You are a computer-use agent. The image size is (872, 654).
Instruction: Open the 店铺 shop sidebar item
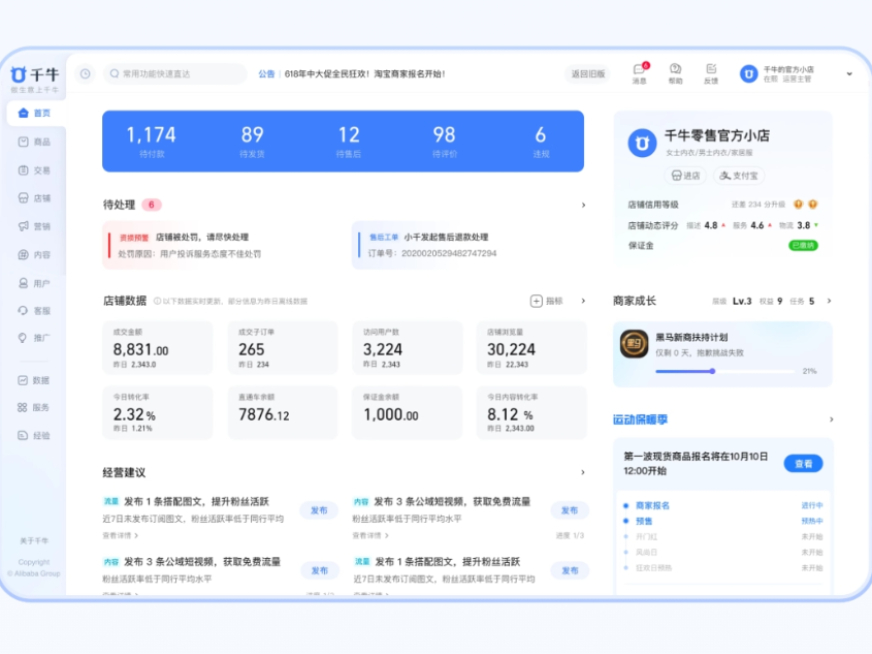pos(34,198)
